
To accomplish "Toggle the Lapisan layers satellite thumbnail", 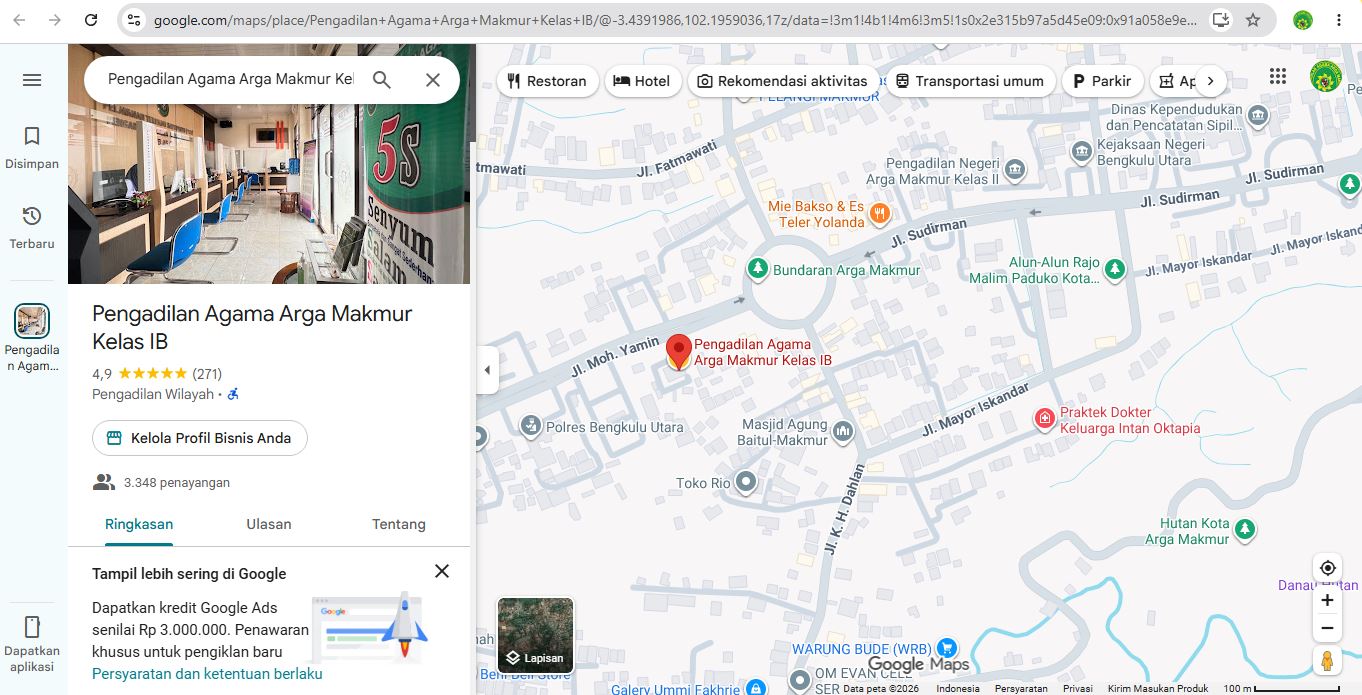I will 536,635.
